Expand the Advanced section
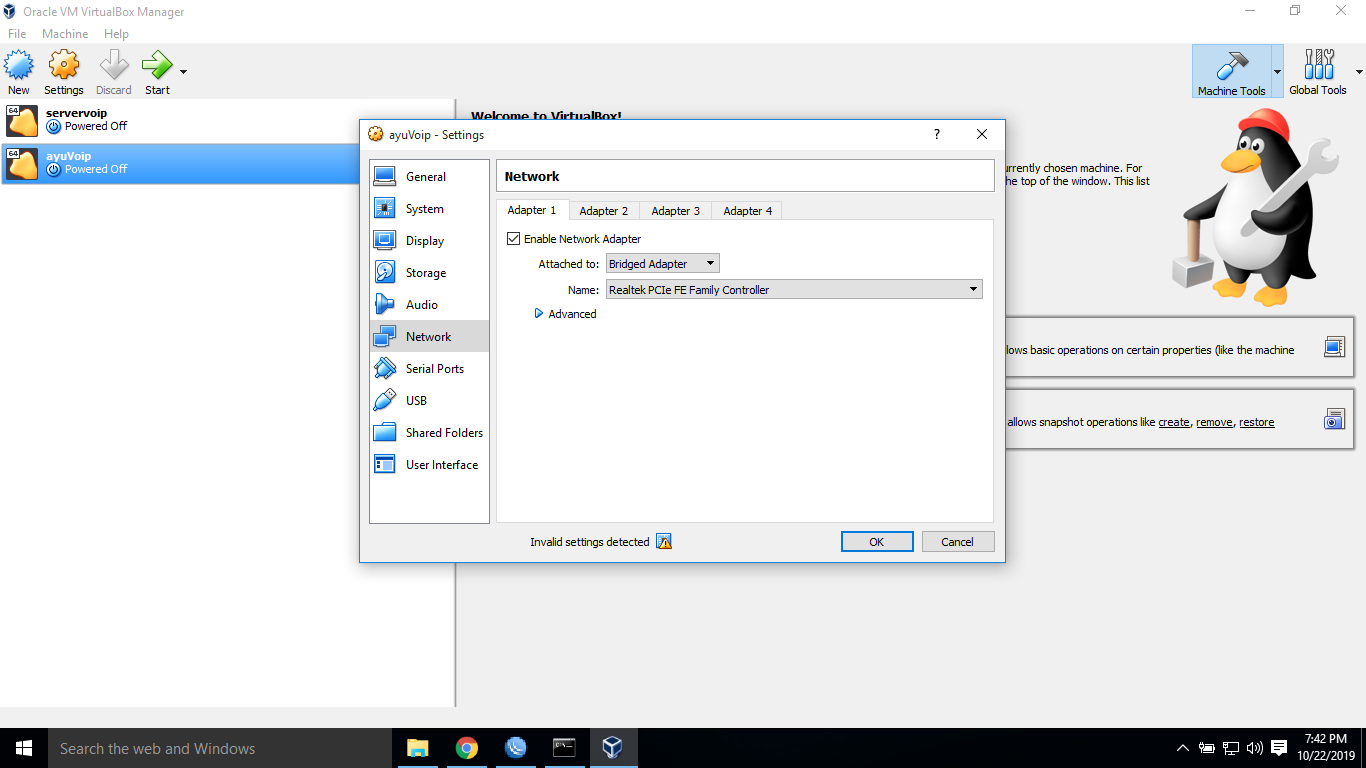 566,314
